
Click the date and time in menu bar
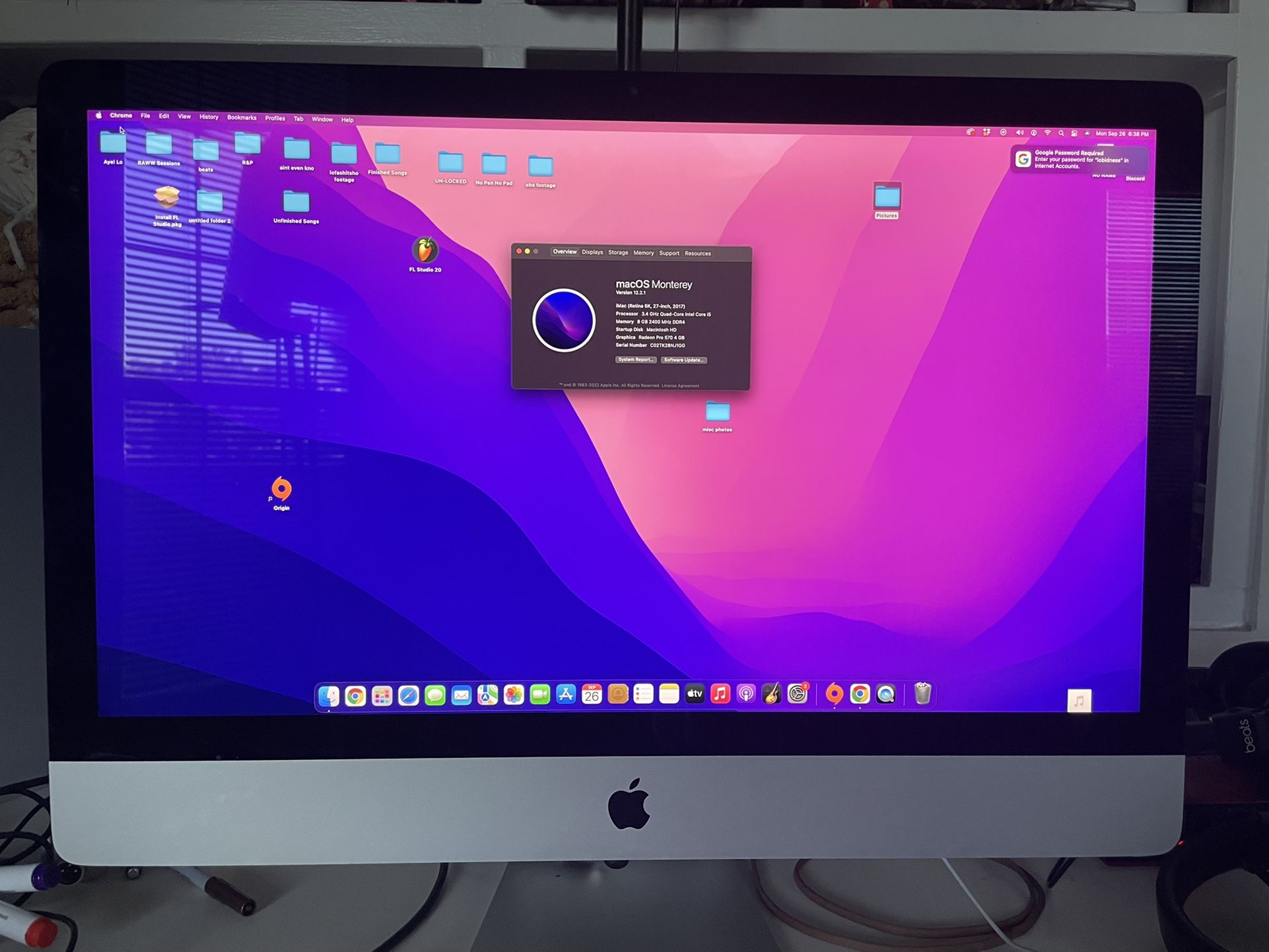[1122, 134]
